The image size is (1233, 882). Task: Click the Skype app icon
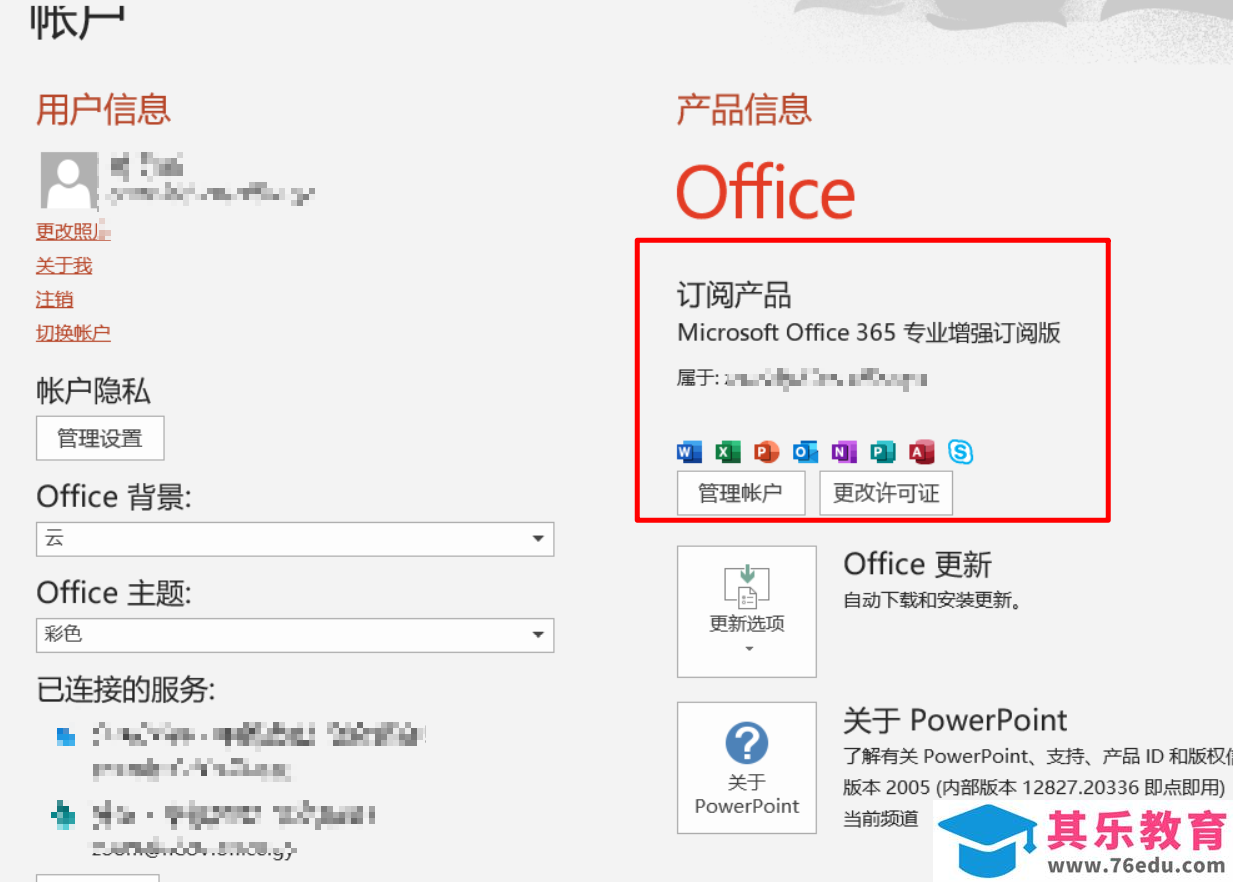[960, 452]
